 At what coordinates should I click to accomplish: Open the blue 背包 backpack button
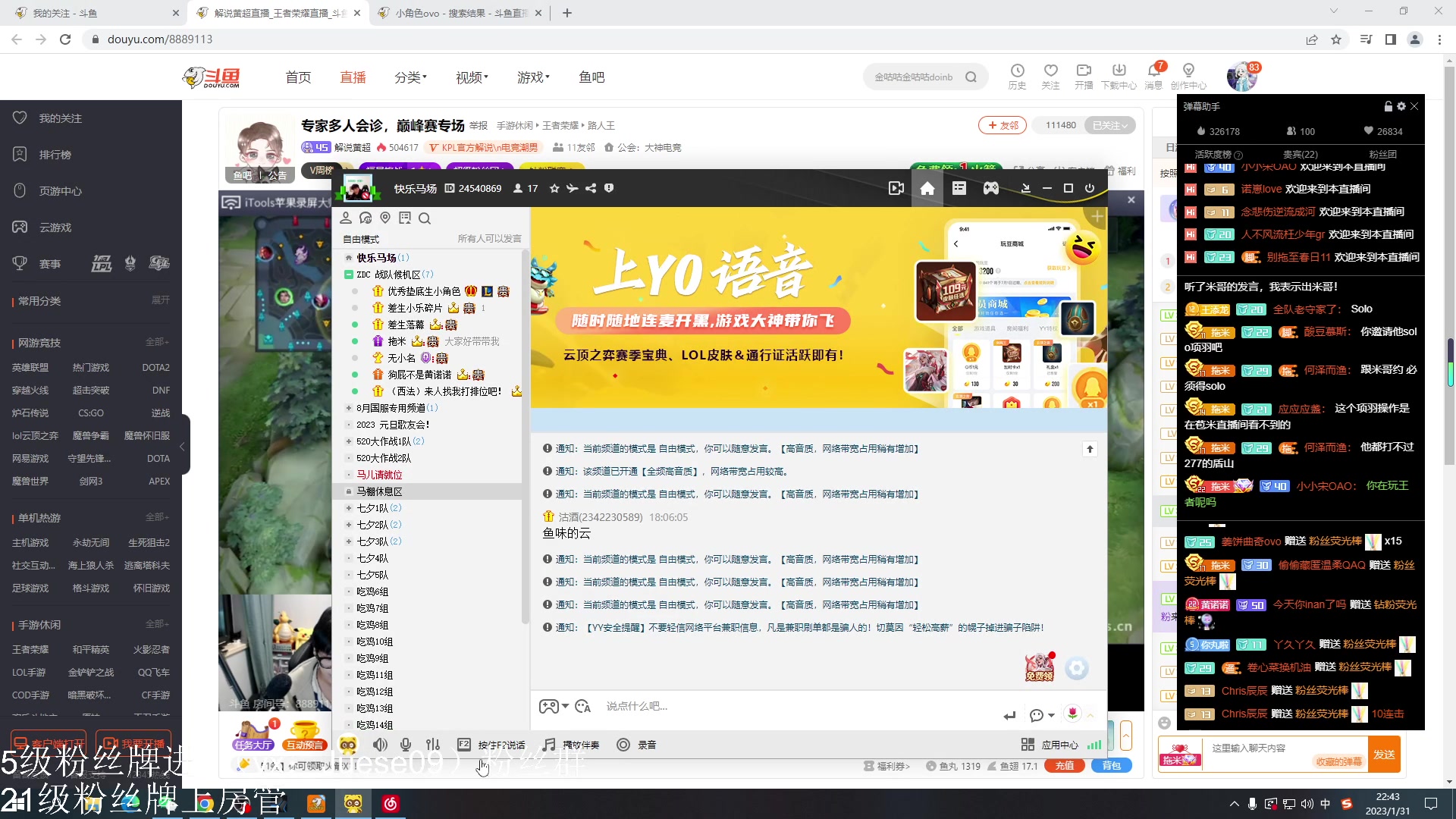[x=1112, y=766]
